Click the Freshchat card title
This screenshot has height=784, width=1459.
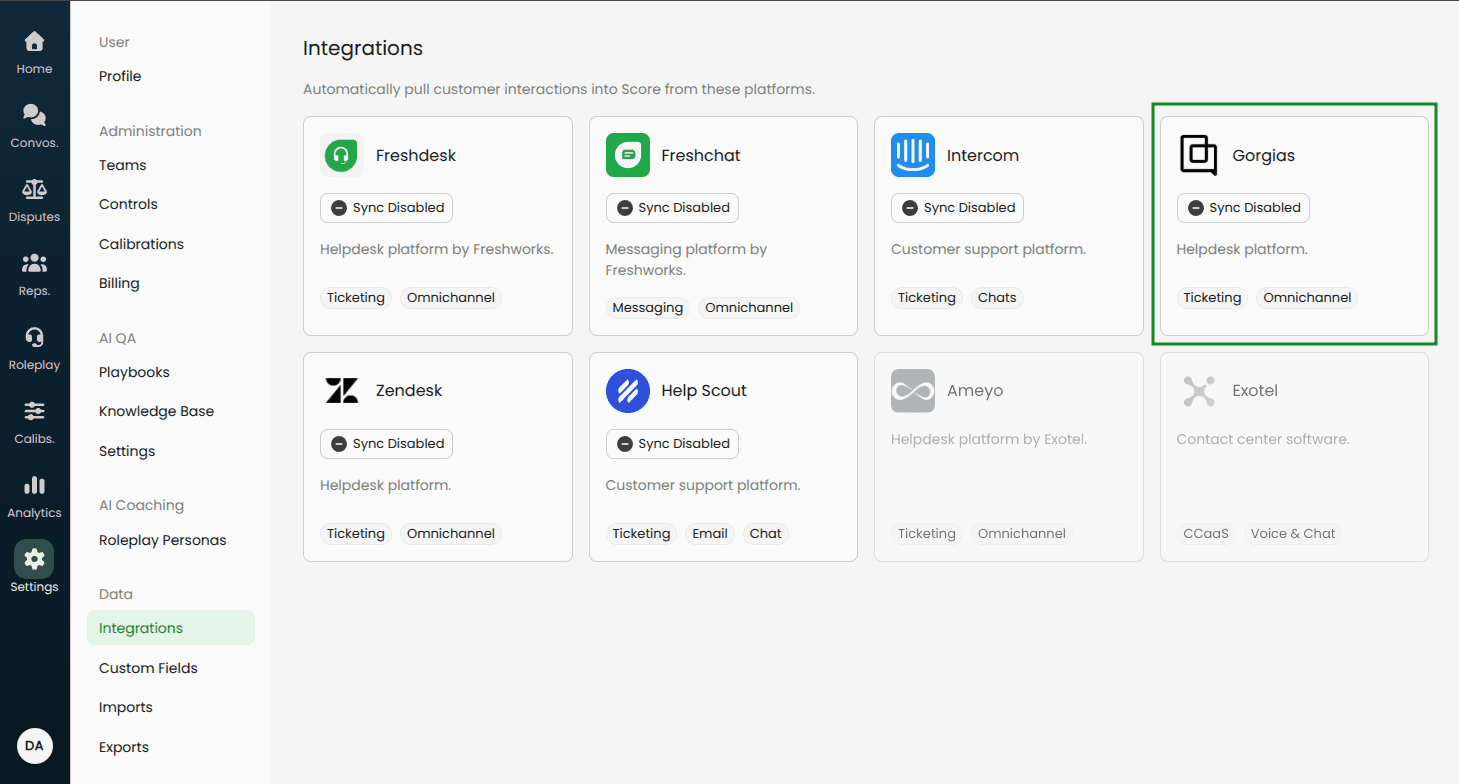[701, 155]
